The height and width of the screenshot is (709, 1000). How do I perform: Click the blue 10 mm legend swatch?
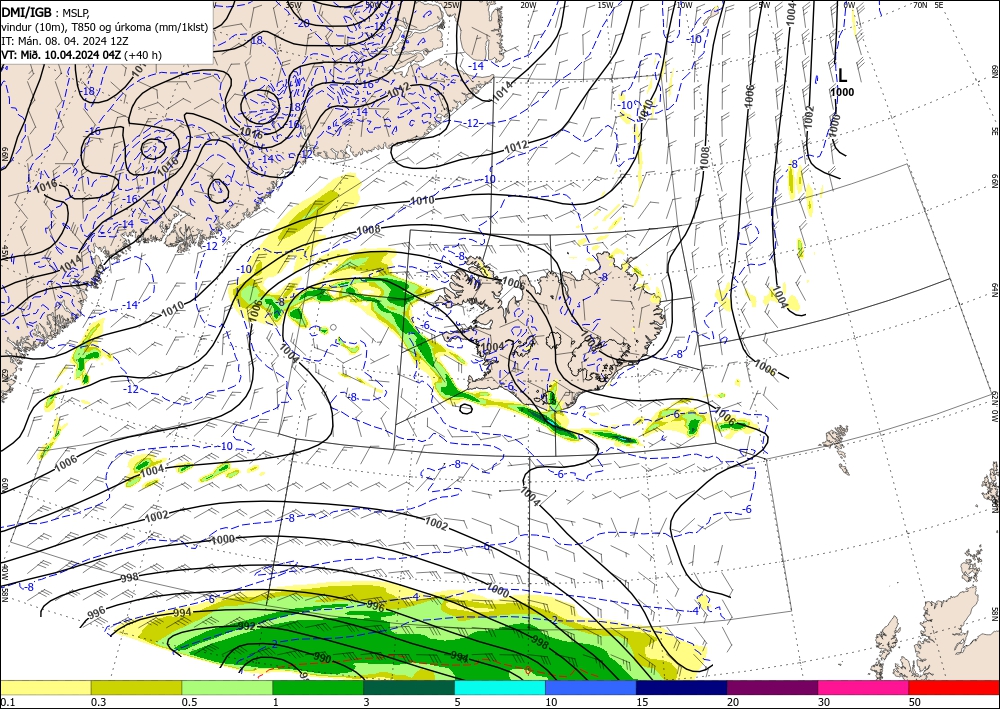click(x=591, y=687)
